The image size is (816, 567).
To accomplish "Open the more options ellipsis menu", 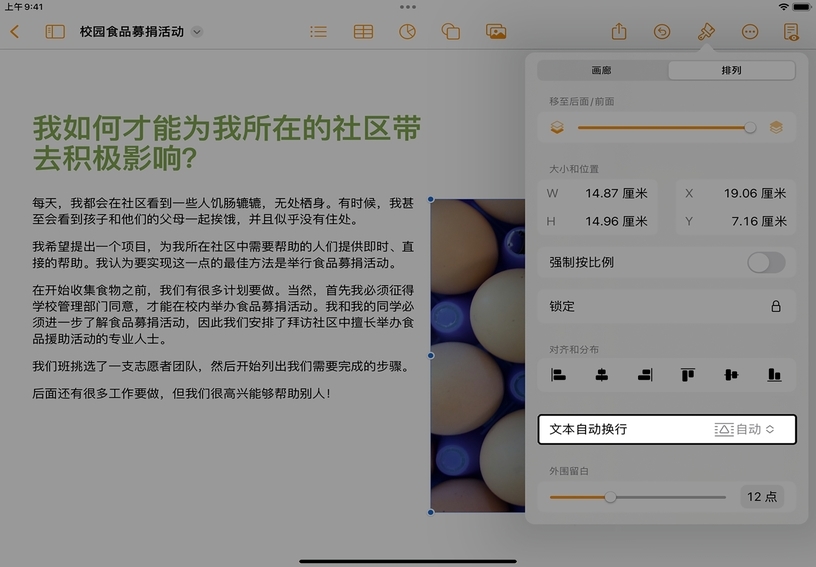I will click(x=750, y=32).
